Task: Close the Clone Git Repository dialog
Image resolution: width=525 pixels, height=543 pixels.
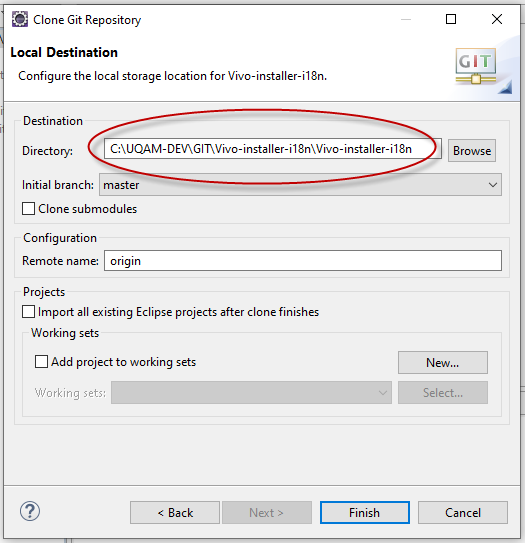Action: click(x=497, y=19)
